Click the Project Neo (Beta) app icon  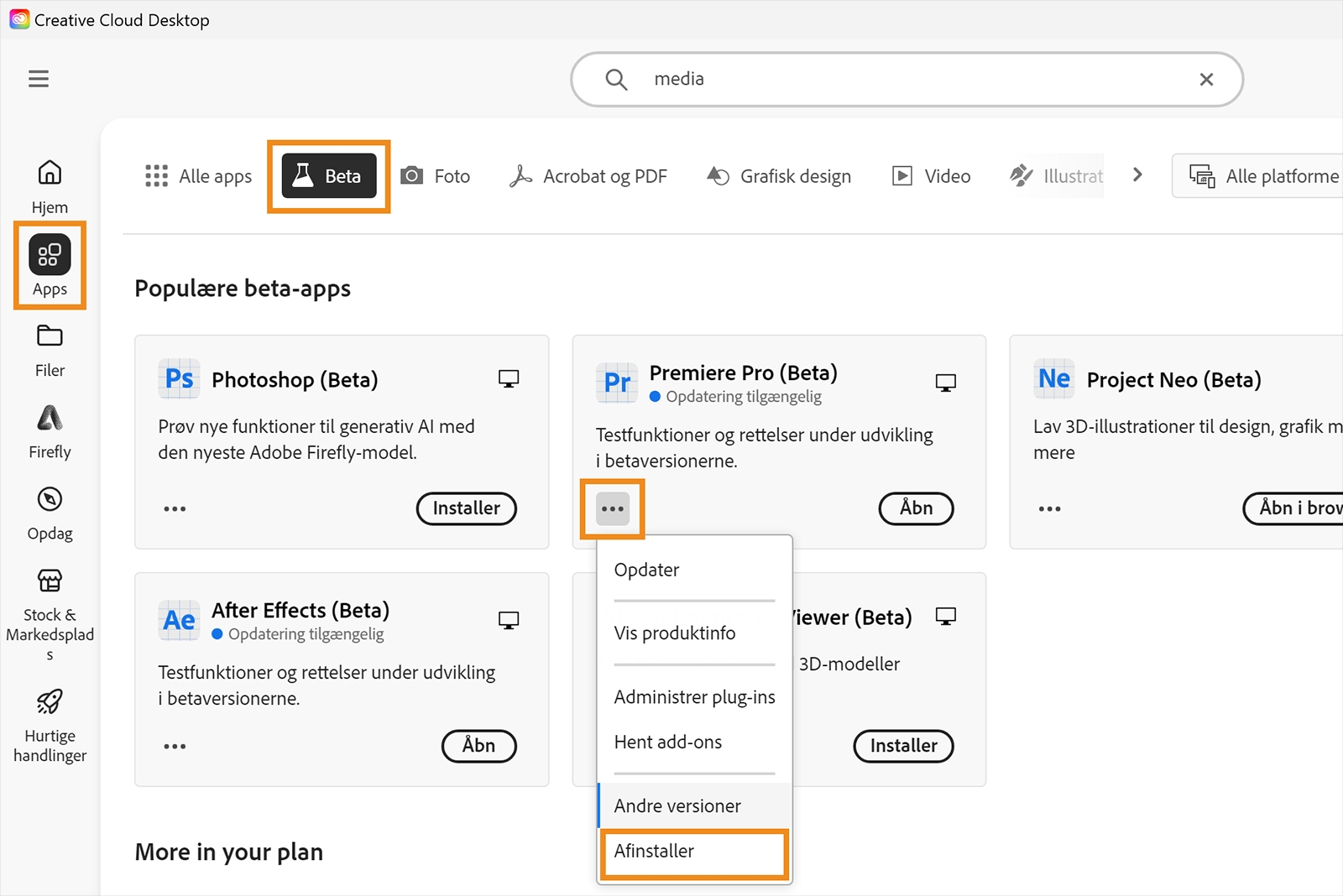(x=1053, y=379)
